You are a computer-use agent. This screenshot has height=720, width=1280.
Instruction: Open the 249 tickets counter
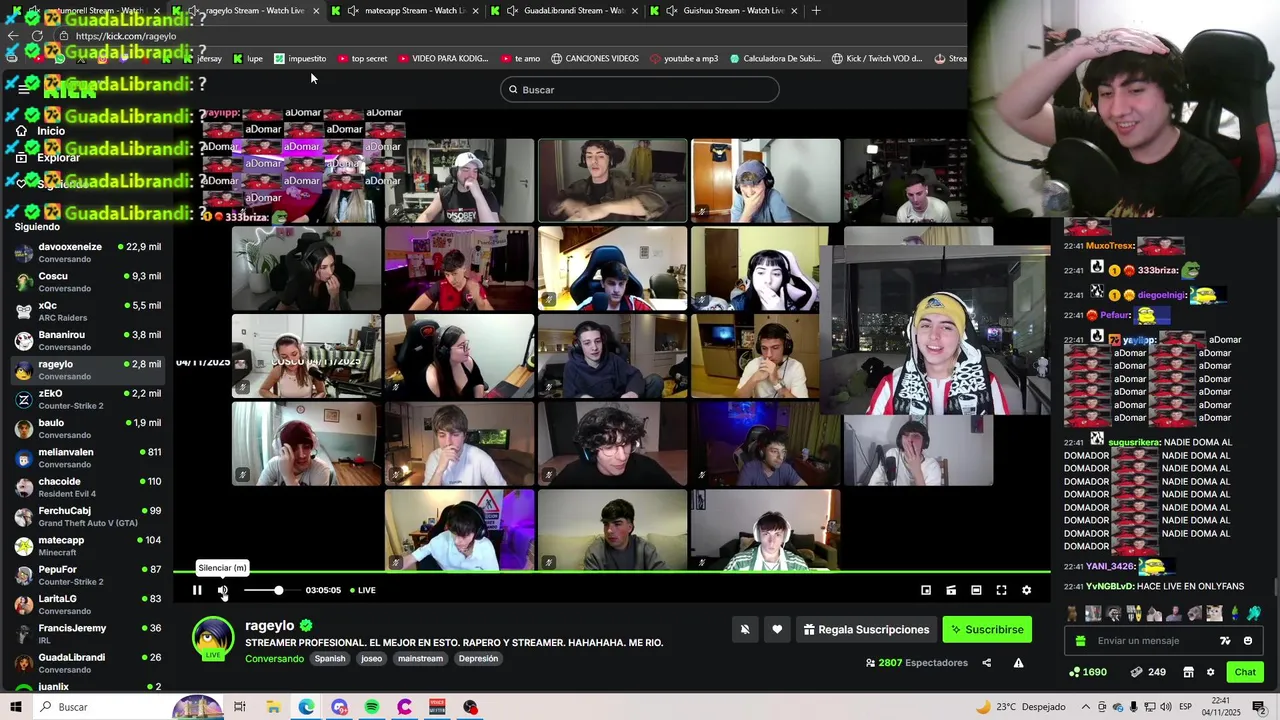1148,672
